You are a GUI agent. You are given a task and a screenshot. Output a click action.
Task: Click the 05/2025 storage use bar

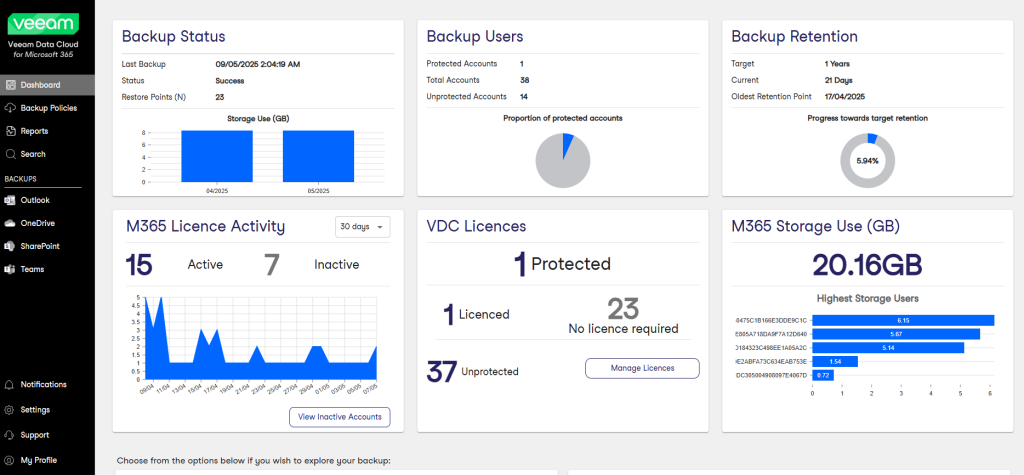pyautogui.click(x=318, y=156)
